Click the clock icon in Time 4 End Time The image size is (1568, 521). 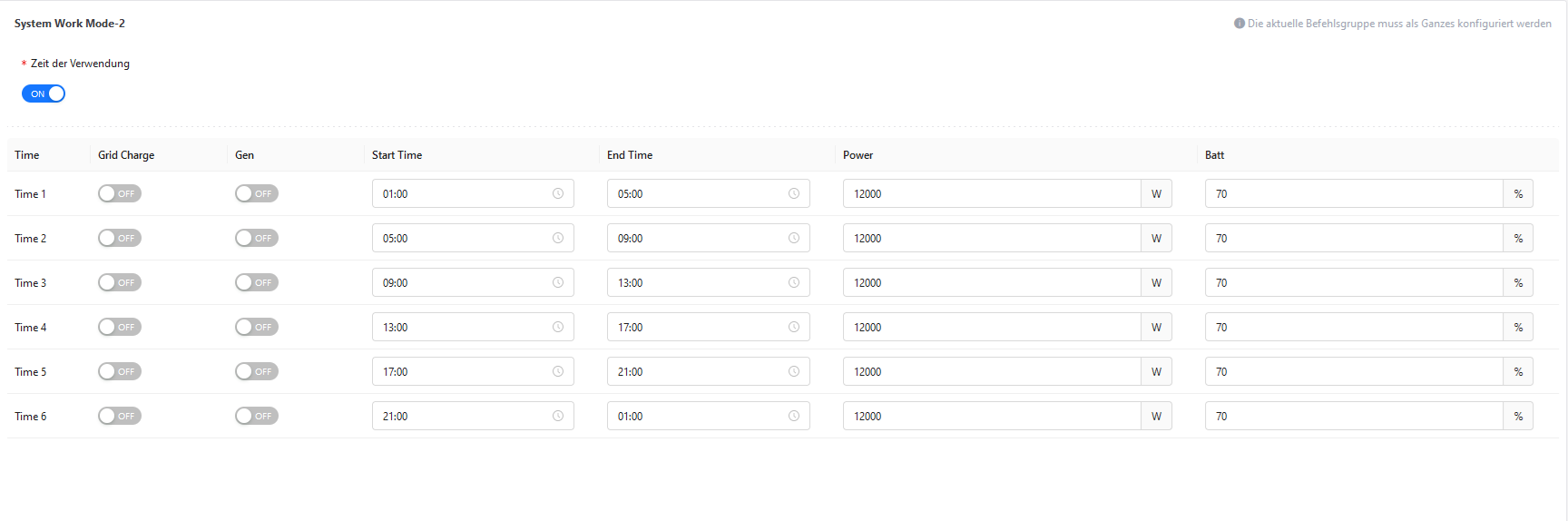point(794,327)
